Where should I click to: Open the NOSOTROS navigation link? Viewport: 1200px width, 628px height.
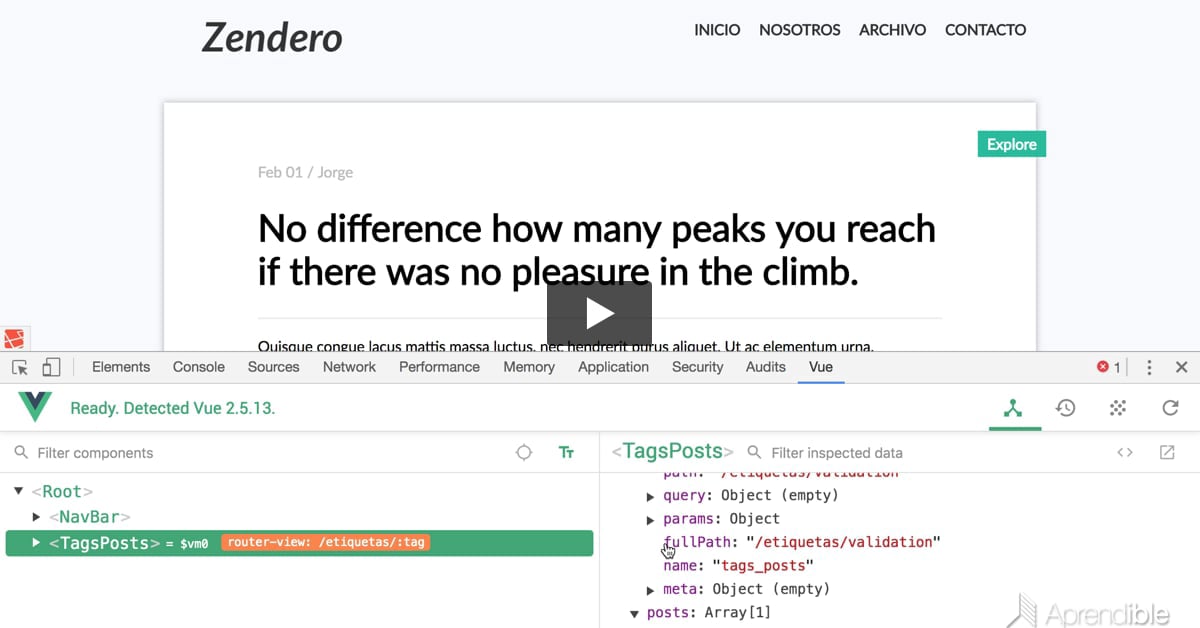tap(799, 30)
